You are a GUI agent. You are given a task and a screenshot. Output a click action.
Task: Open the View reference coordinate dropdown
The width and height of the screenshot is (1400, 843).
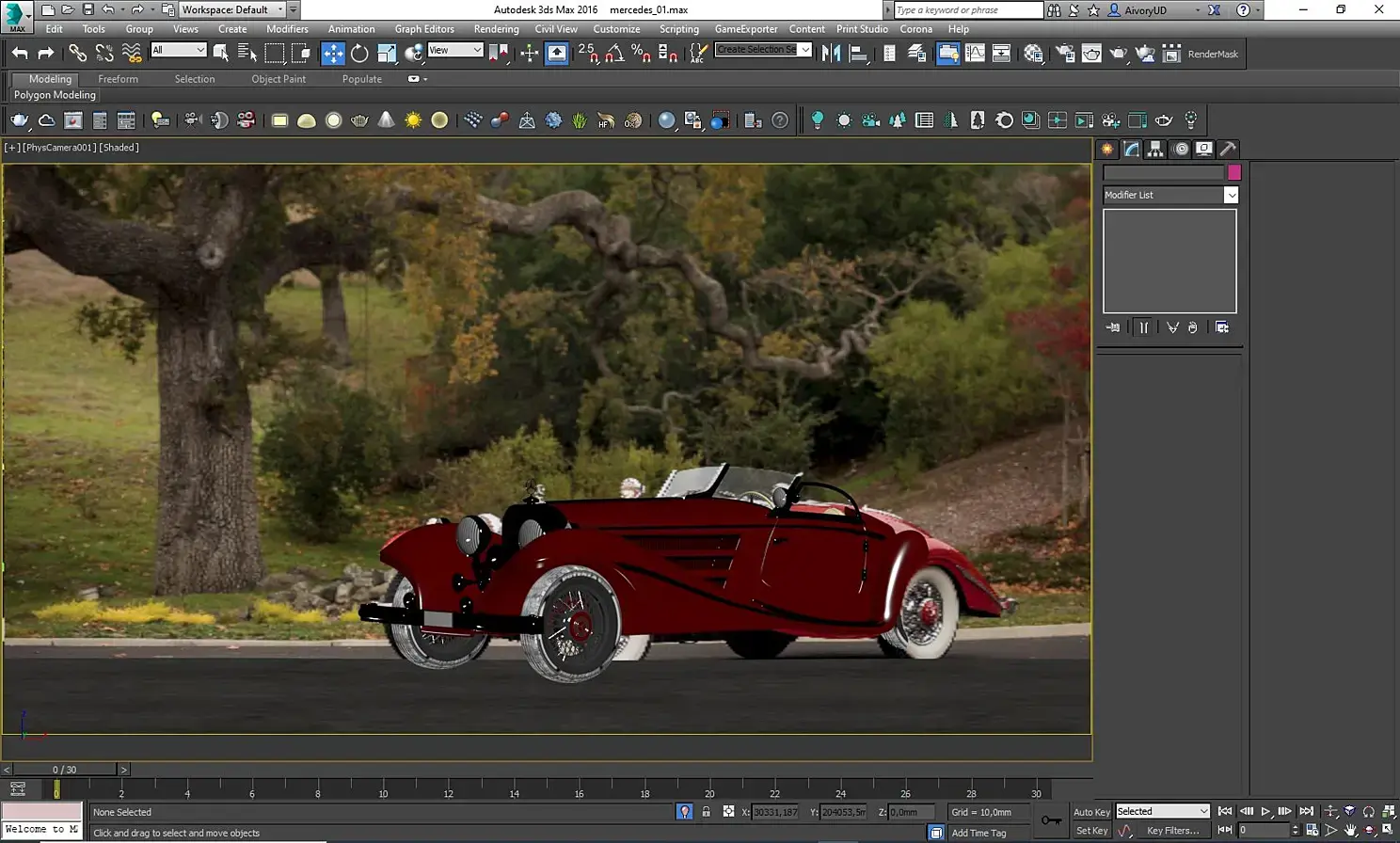pyautogui.click(x=455, y=50)
